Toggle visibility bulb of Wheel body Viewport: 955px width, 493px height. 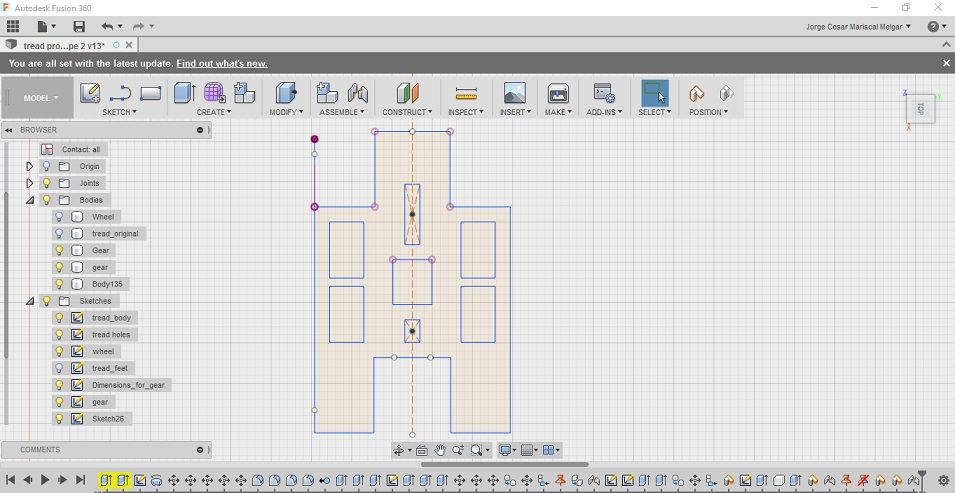click(x=59, y=216)
